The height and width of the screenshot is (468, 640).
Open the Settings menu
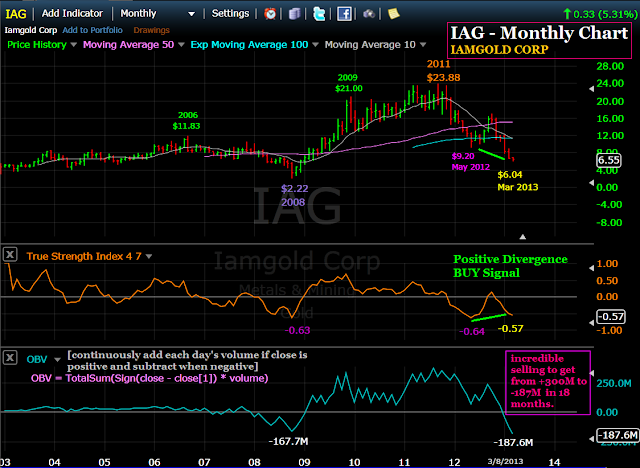tap(230, 13)
